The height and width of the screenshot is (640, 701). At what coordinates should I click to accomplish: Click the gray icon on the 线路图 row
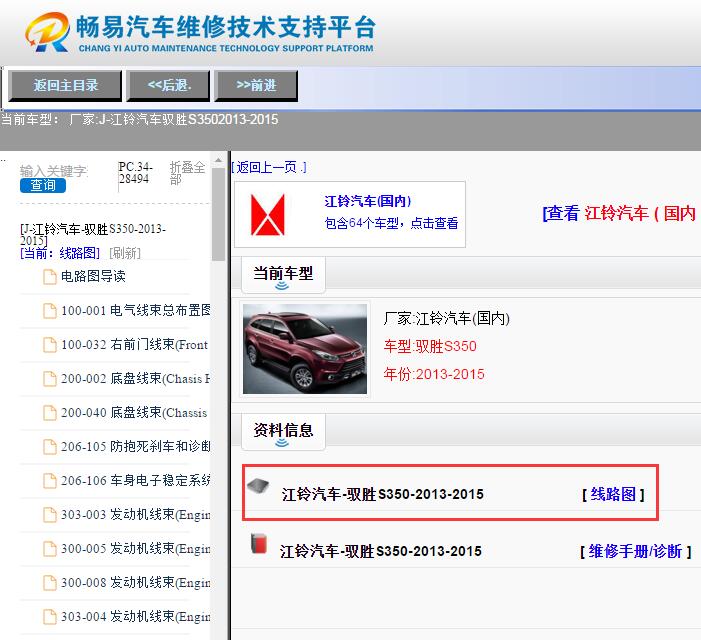tap(258, 485)
